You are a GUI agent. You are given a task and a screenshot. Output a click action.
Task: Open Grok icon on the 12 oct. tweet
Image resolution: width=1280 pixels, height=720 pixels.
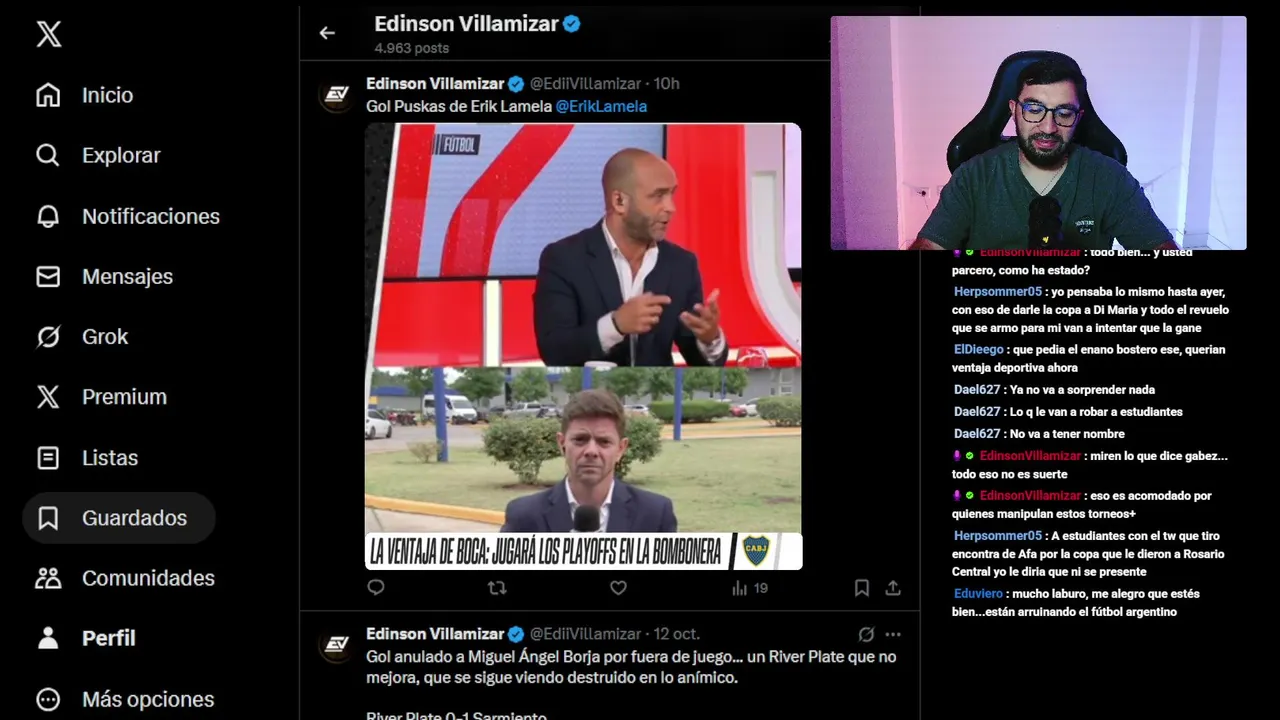[866, 634]
